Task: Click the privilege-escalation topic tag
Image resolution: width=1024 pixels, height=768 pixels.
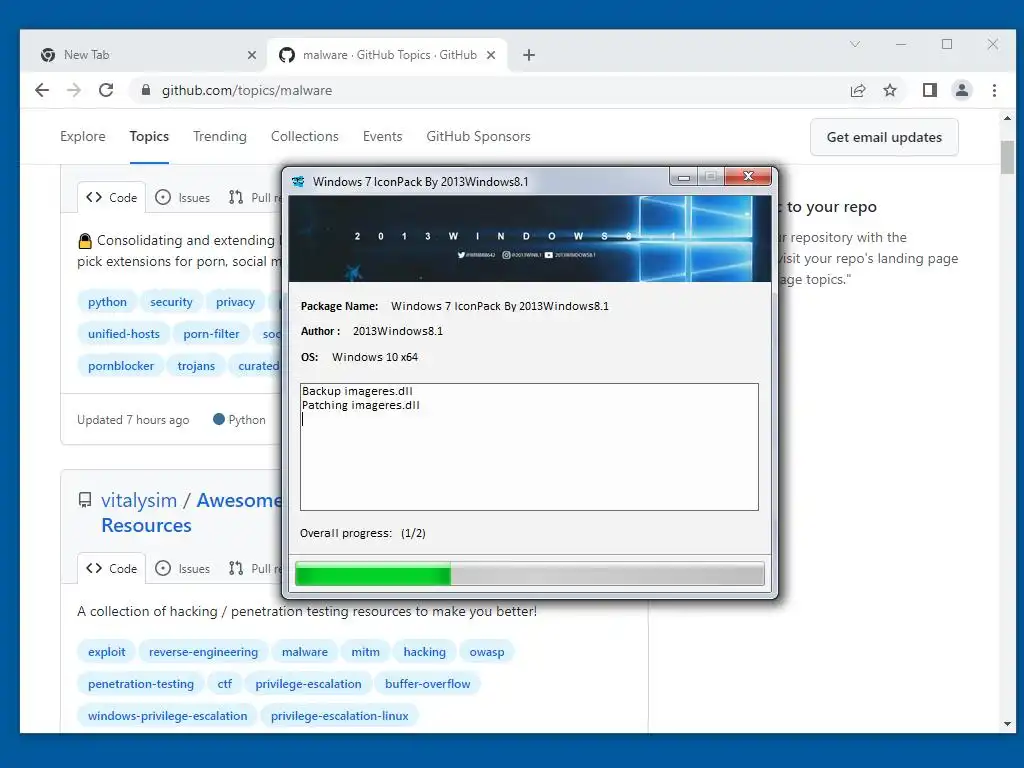Action: click(x=308, y=684)
